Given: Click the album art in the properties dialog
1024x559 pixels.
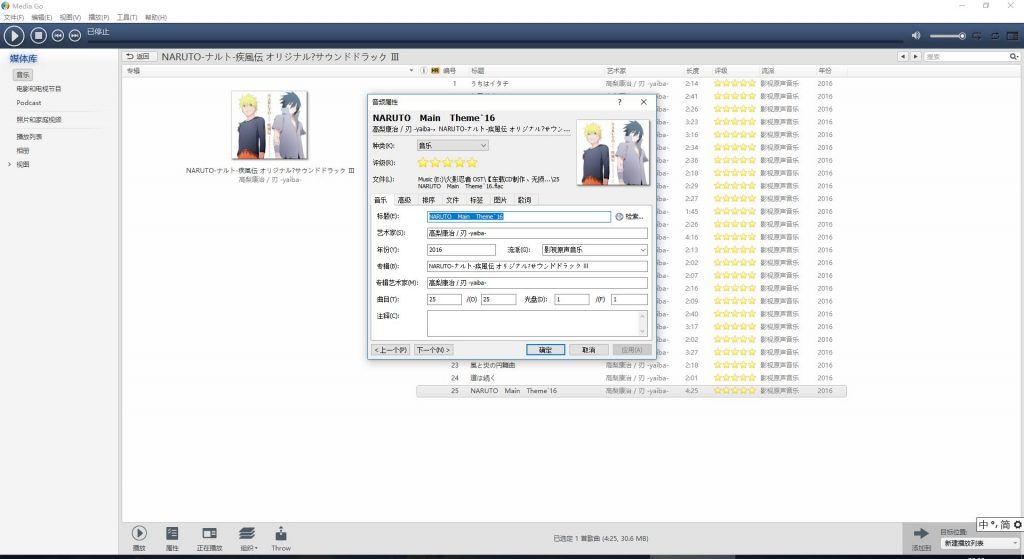Looking at the screenshot, I should [613, 152].
